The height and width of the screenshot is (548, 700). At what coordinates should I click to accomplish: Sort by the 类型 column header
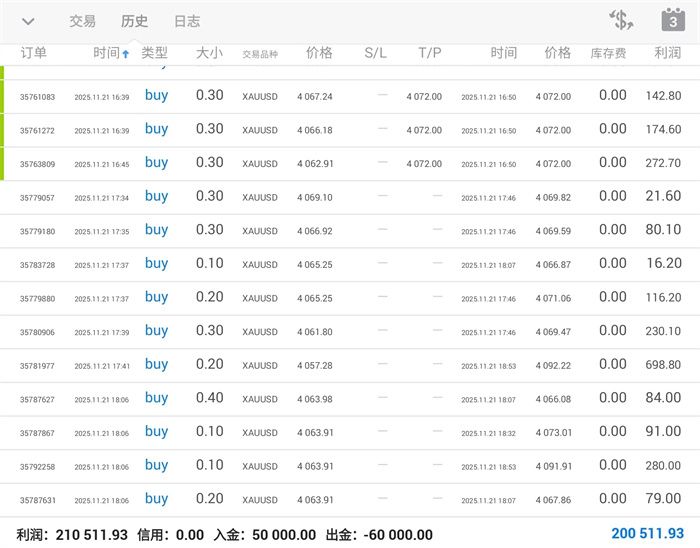click(154, 53)
